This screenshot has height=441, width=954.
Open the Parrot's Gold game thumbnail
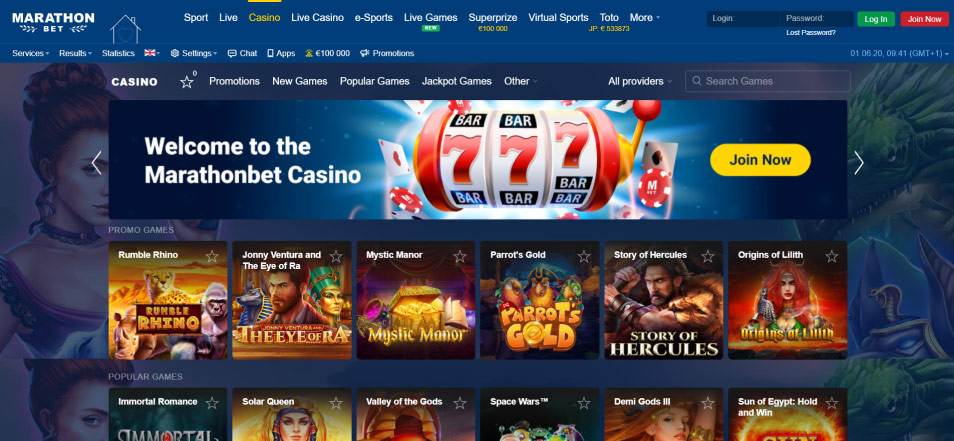coord(540,300)
